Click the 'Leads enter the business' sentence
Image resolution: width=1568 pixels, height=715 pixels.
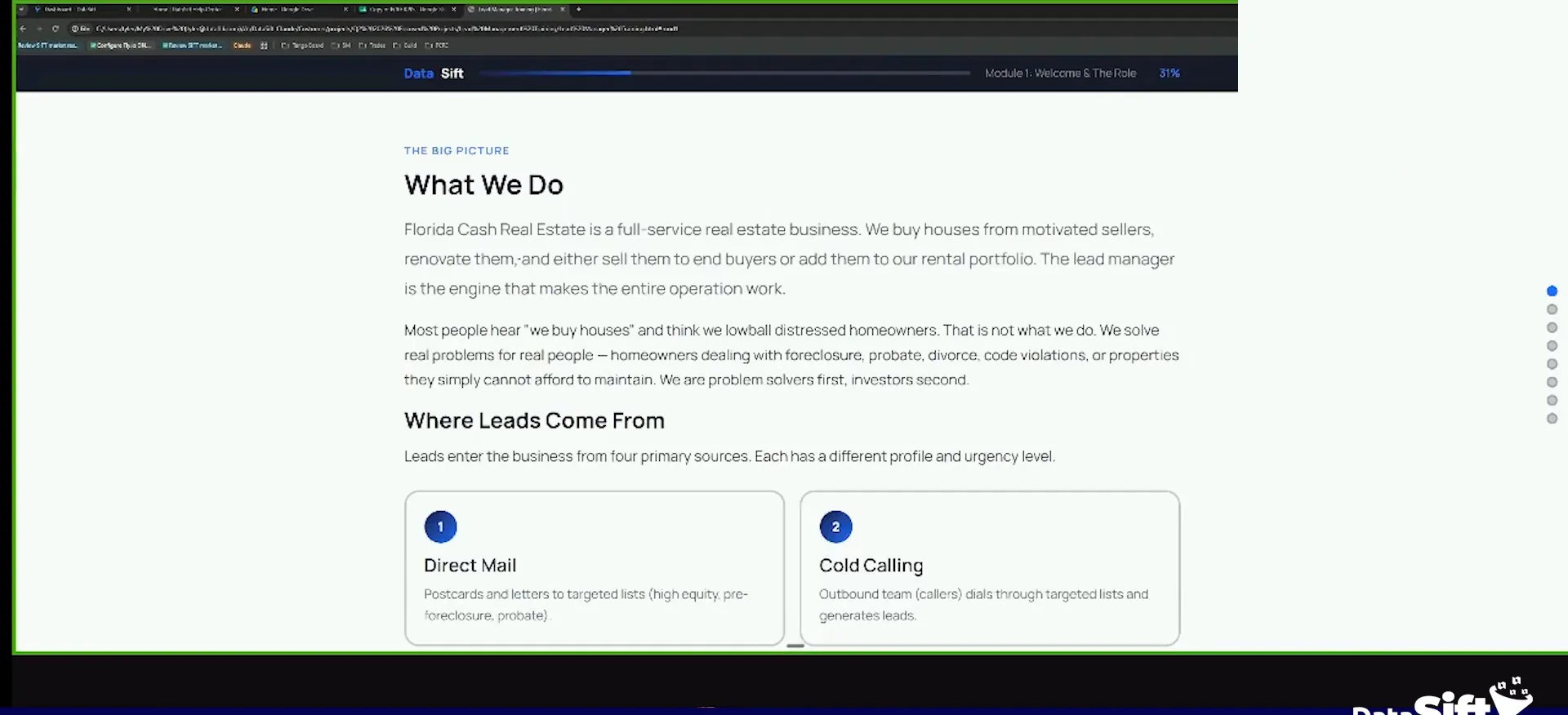click(729, 456)
